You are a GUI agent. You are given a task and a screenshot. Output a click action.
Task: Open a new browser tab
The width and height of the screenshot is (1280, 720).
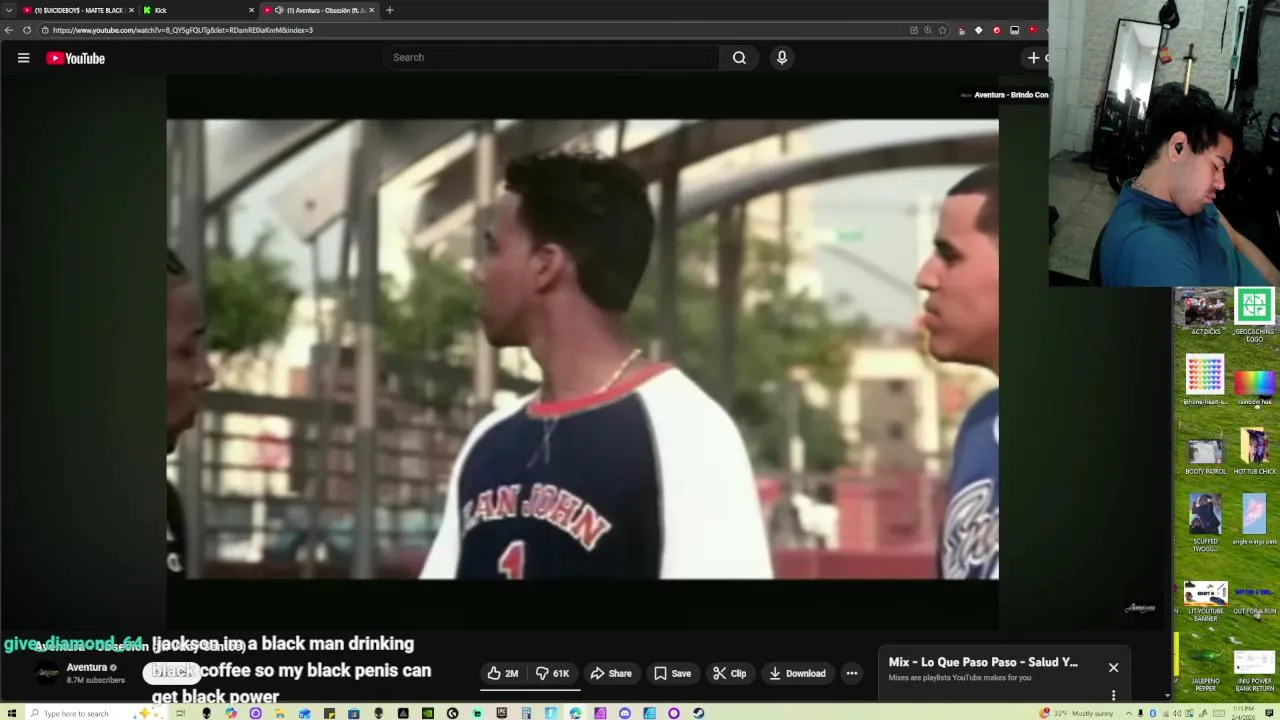389,10
